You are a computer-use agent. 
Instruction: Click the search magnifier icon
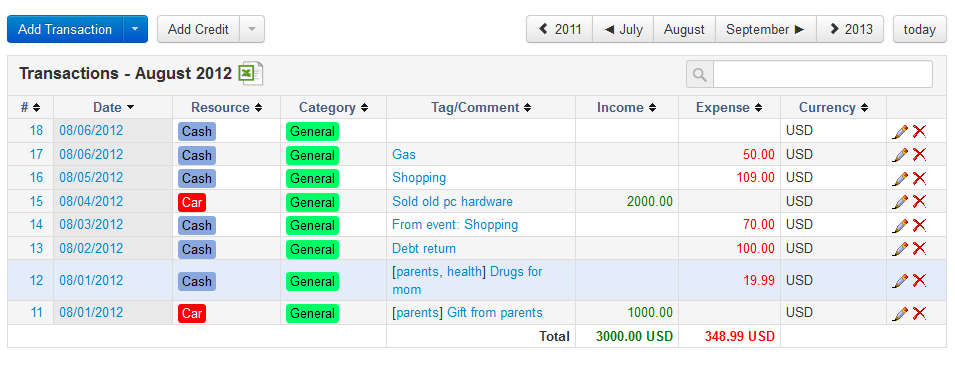click(x=700, y=74)
